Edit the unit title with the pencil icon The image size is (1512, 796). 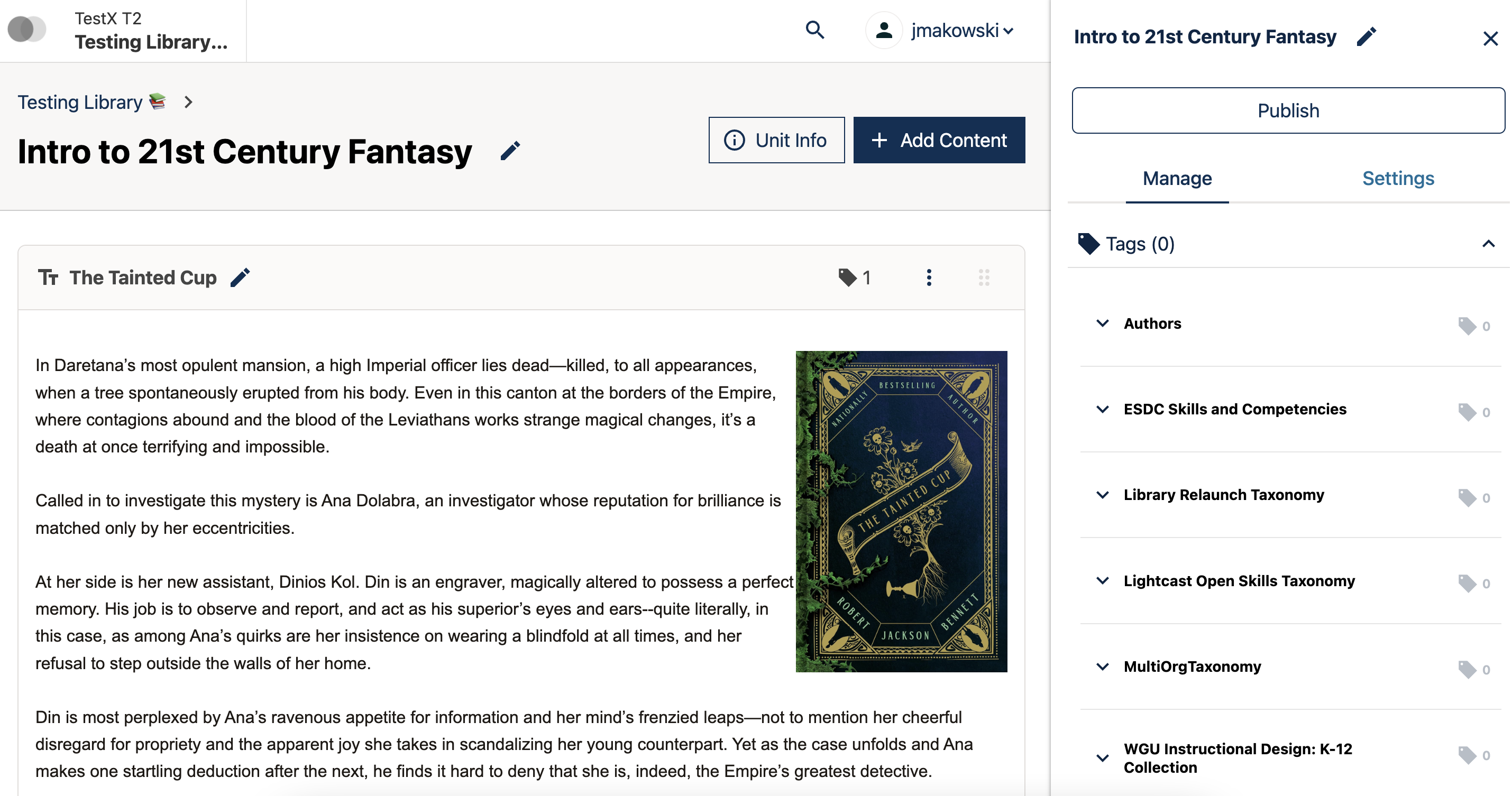coord(509,151)
